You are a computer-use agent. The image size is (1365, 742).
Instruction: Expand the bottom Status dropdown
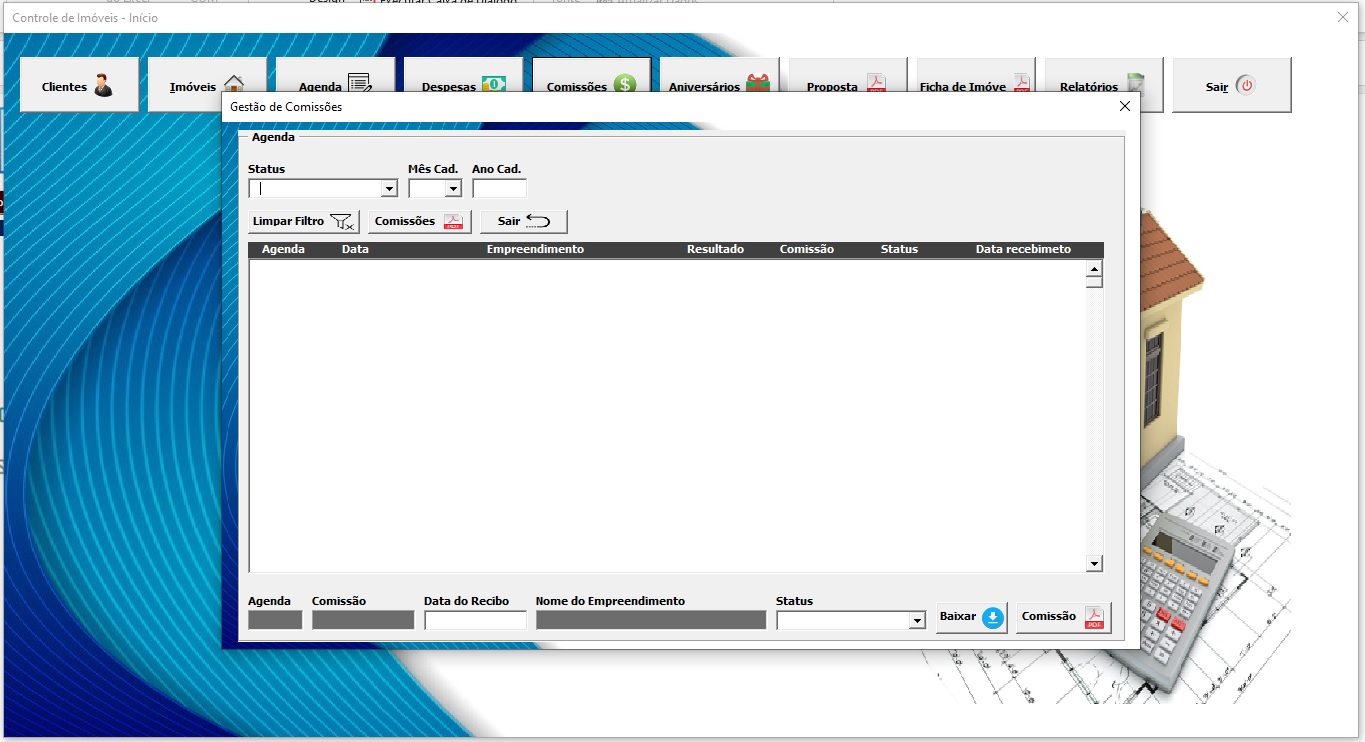pyautogui.click(x=917, y=621)
